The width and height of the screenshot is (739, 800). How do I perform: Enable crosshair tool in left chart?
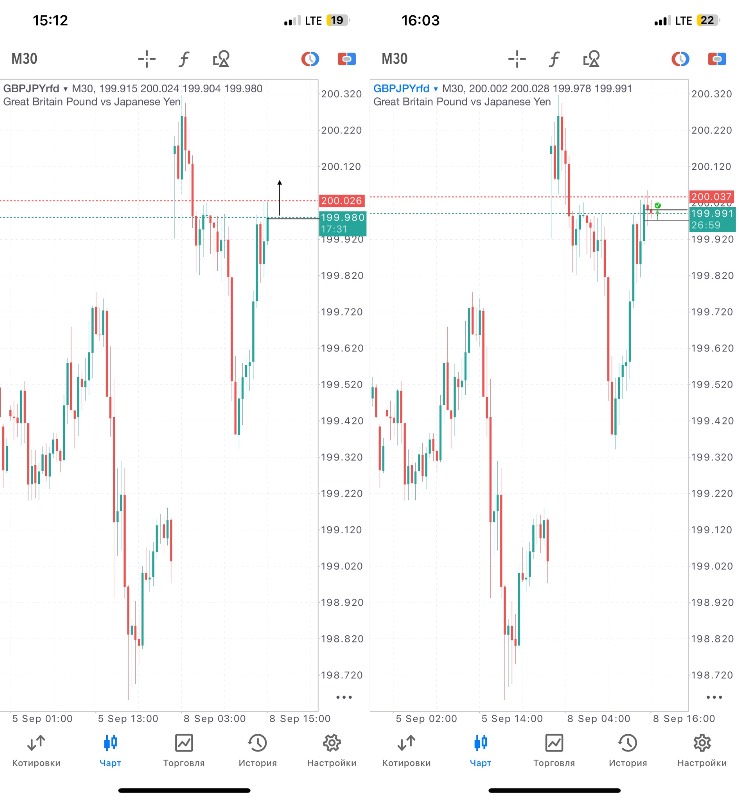tap(147, 59)
